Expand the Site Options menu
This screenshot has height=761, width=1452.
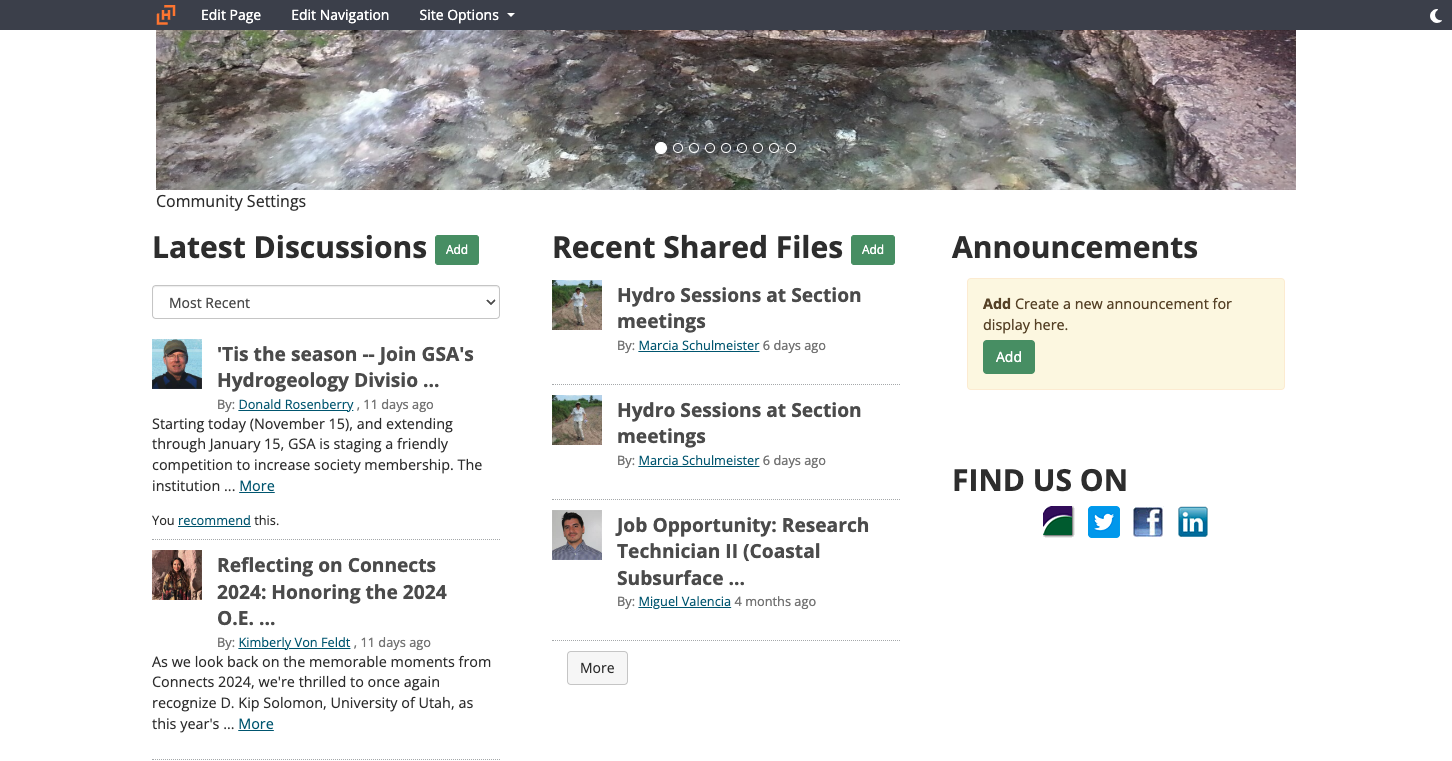[x=467, y=15]
